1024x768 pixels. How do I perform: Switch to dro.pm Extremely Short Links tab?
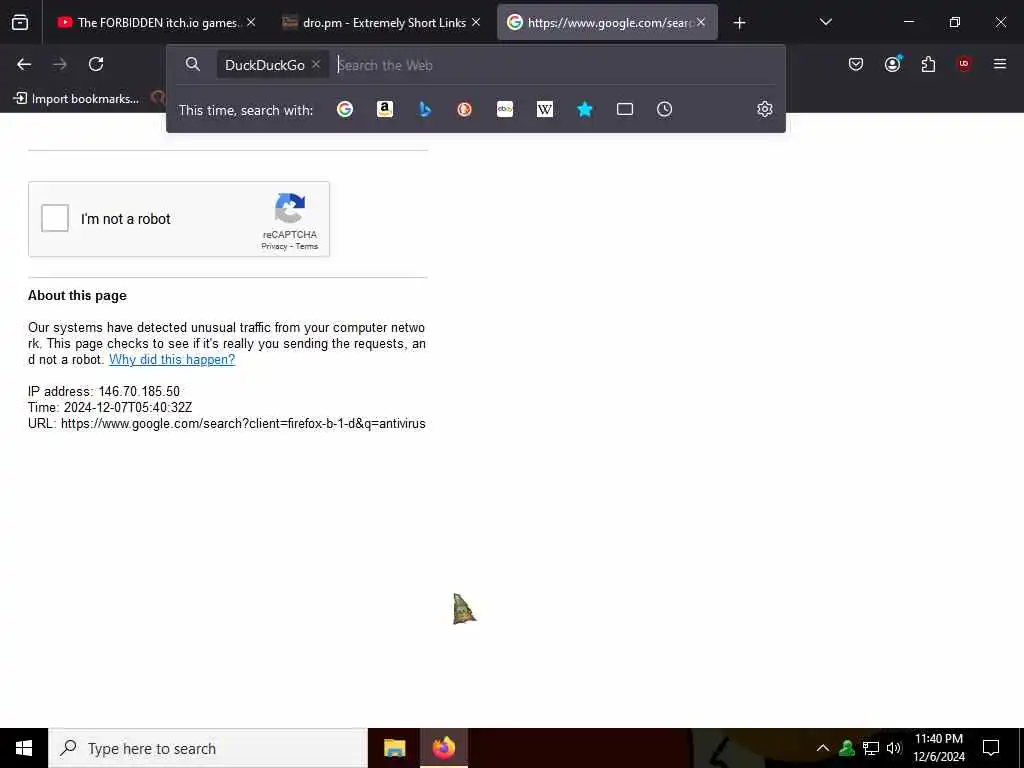point(382,23)
